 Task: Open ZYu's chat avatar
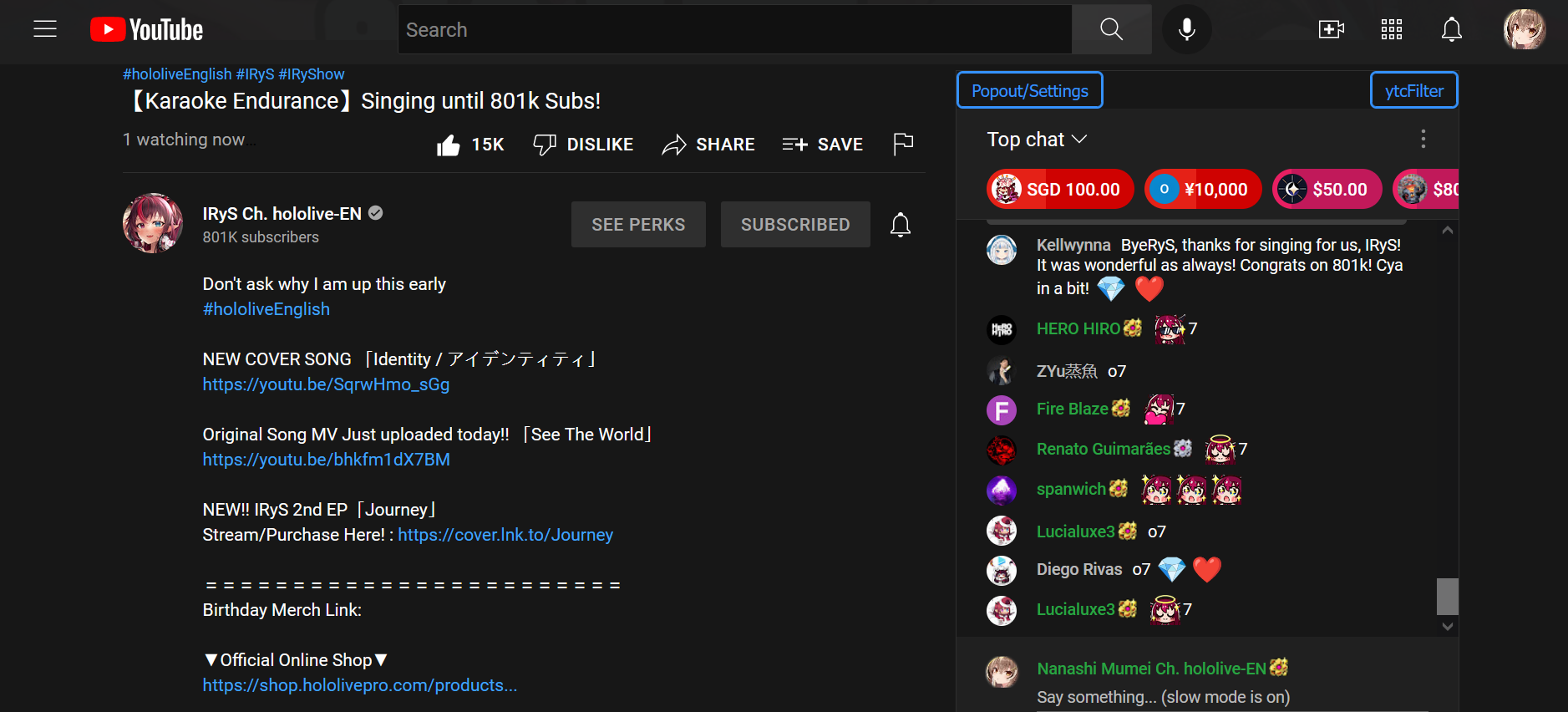[x=1002, y=370]
